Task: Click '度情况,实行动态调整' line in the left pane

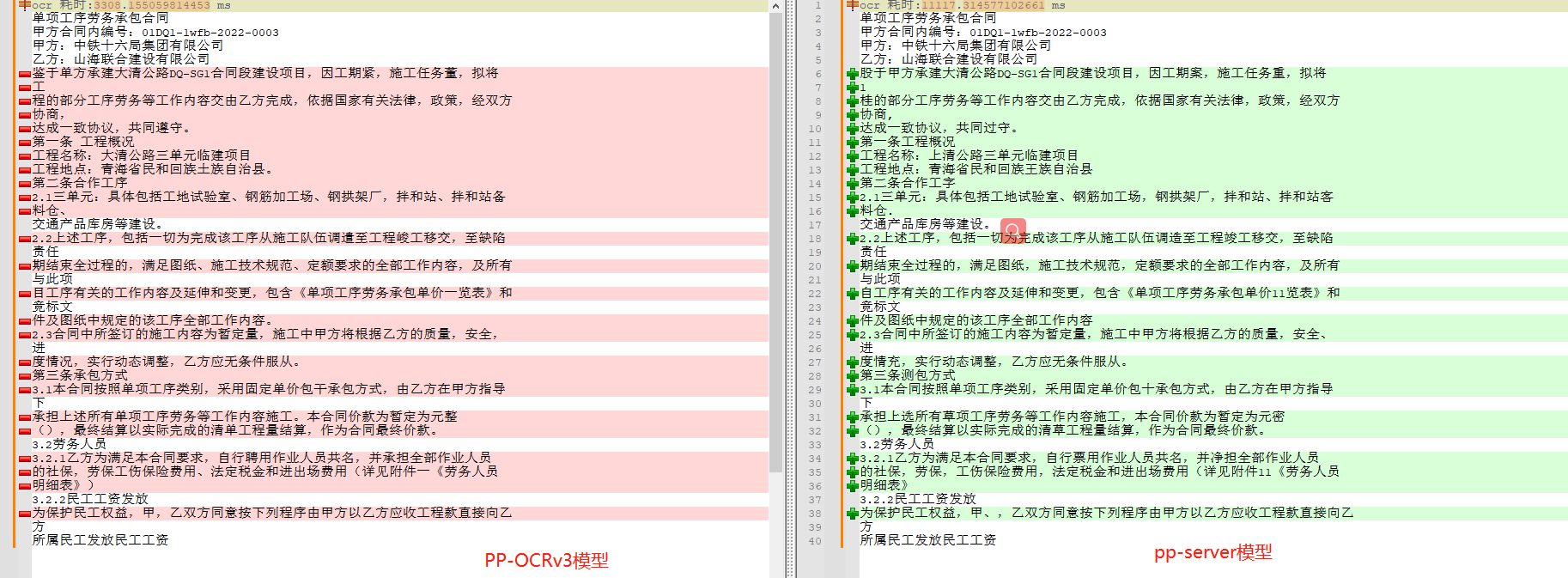Action: tap(166, 362)
